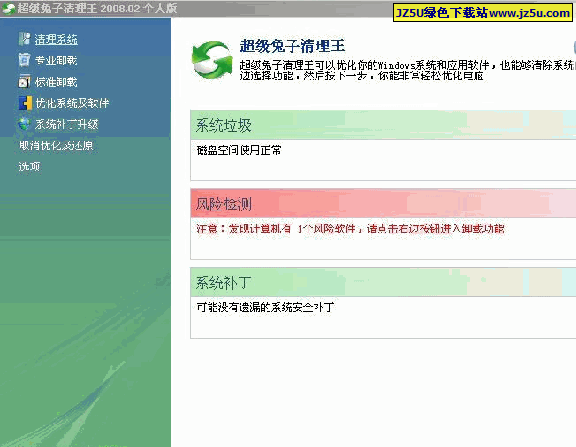Open 选项 in the sidebar

(29, 166)
